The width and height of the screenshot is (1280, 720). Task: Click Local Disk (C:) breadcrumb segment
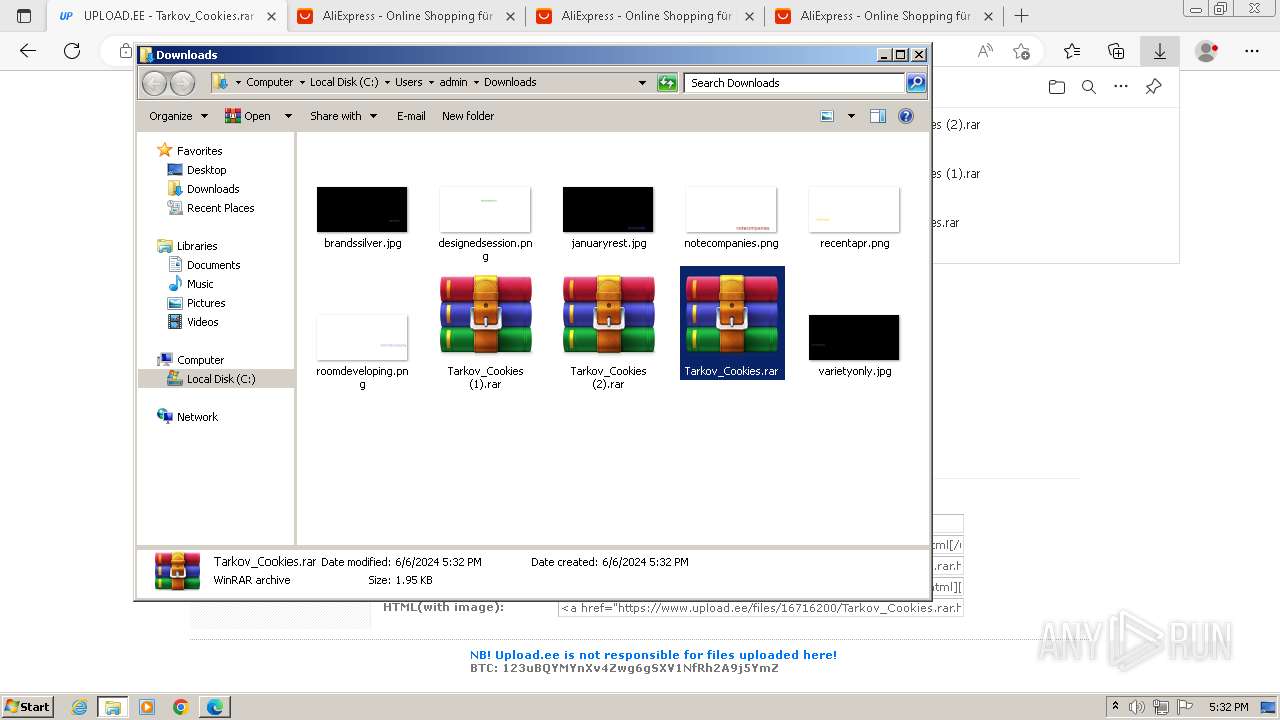click(x=344, y=83)
